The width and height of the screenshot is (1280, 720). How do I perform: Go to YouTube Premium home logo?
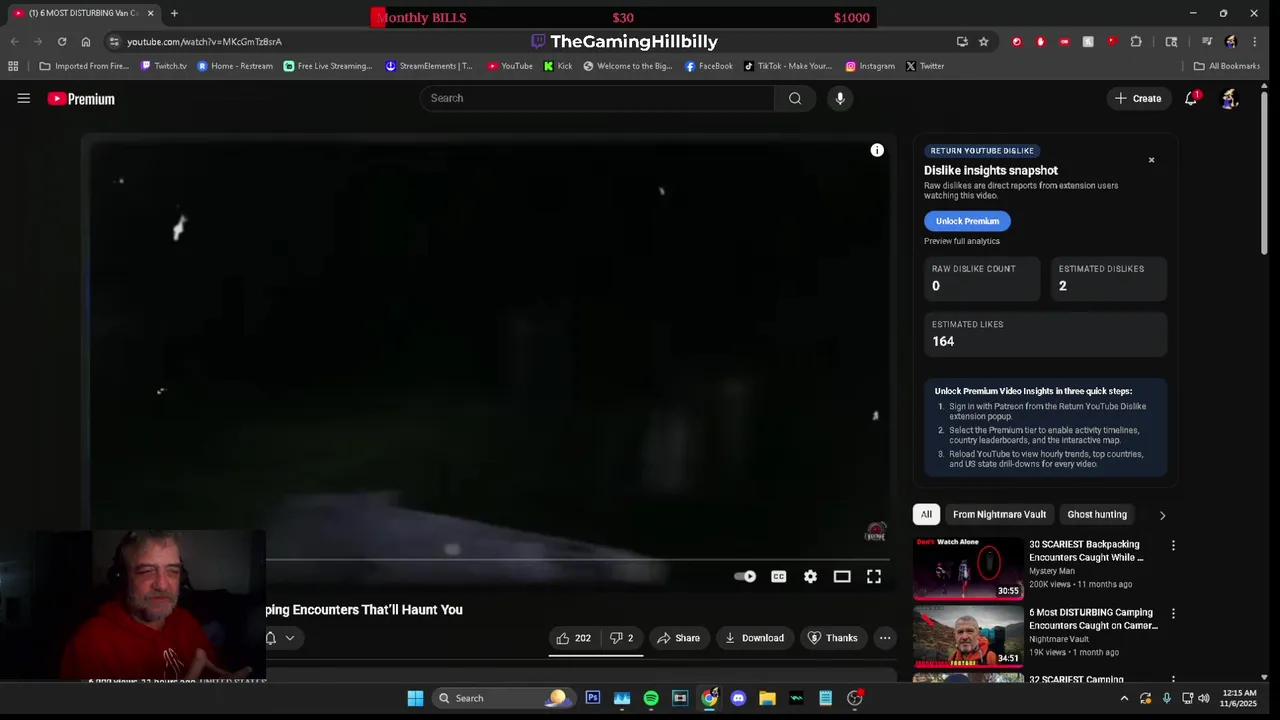81,98
